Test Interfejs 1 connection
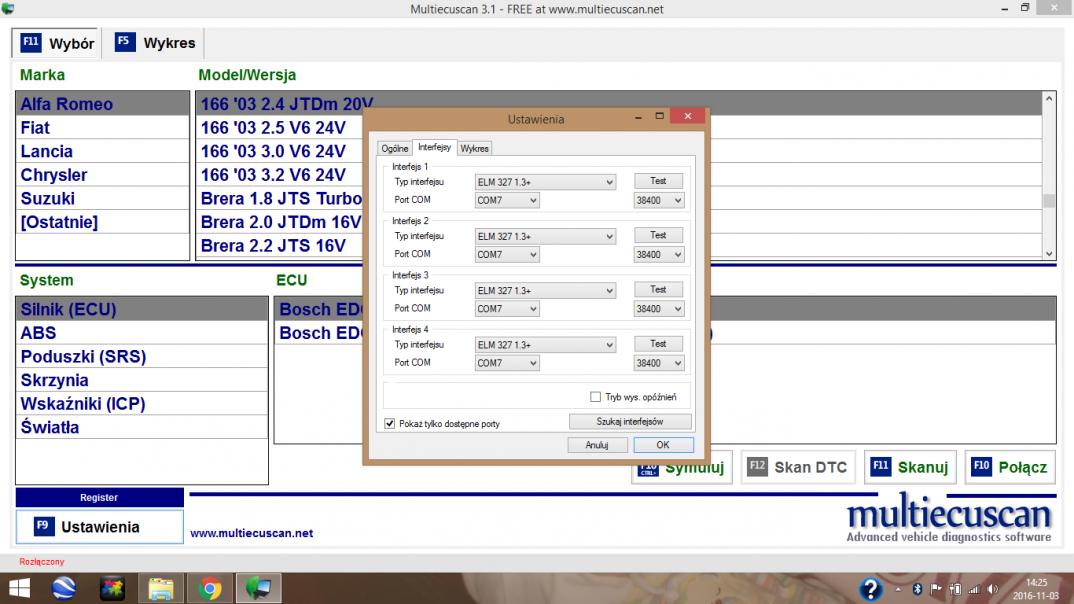 click(x=658, y=181)
